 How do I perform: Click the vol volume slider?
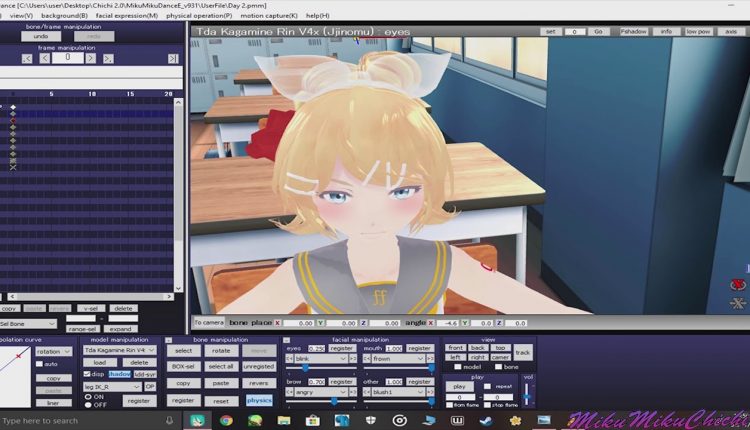527,395
